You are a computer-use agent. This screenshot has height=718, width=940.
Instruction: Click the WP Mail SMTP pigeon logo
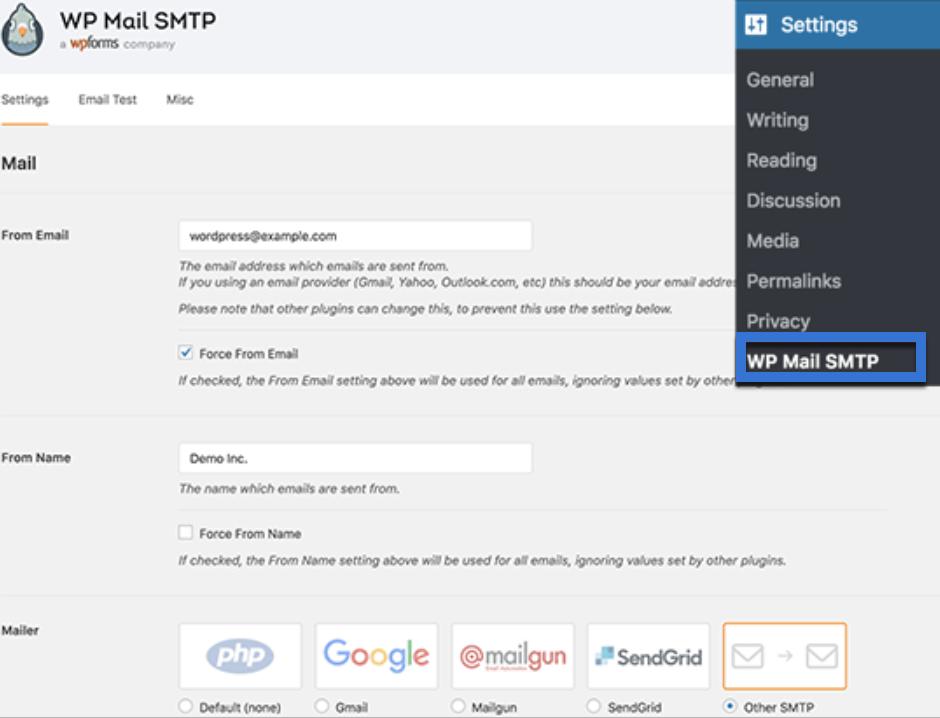[22, 30]
